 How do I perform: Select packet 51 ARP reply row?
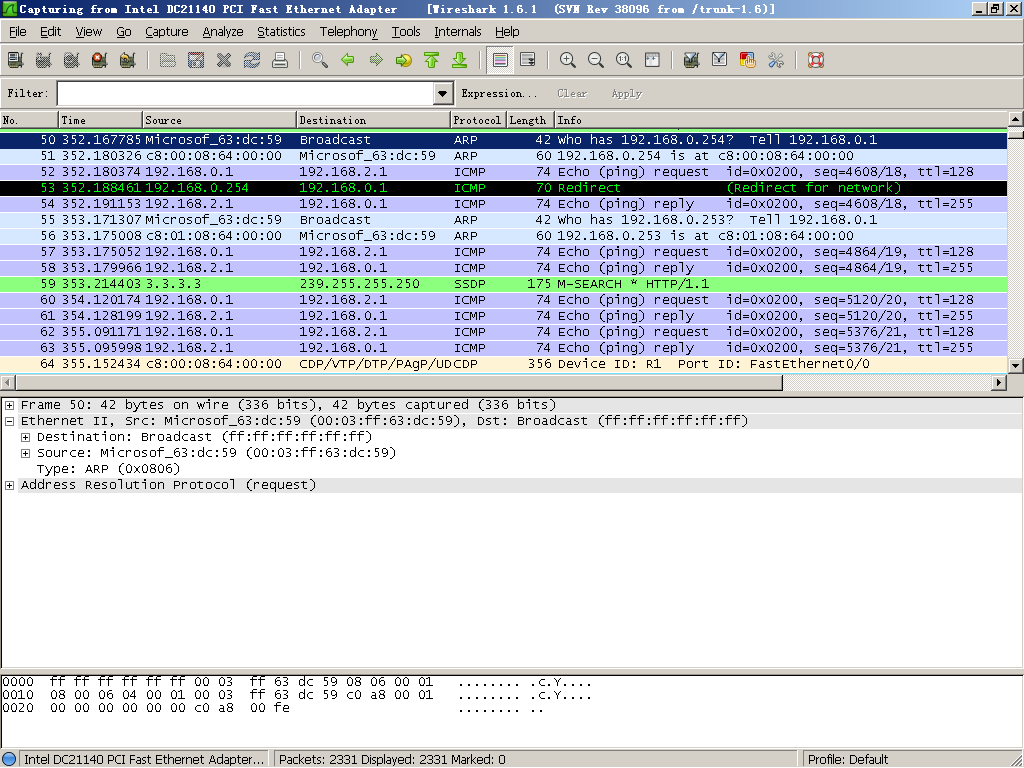pyautogui.click(x=504, y=156)
